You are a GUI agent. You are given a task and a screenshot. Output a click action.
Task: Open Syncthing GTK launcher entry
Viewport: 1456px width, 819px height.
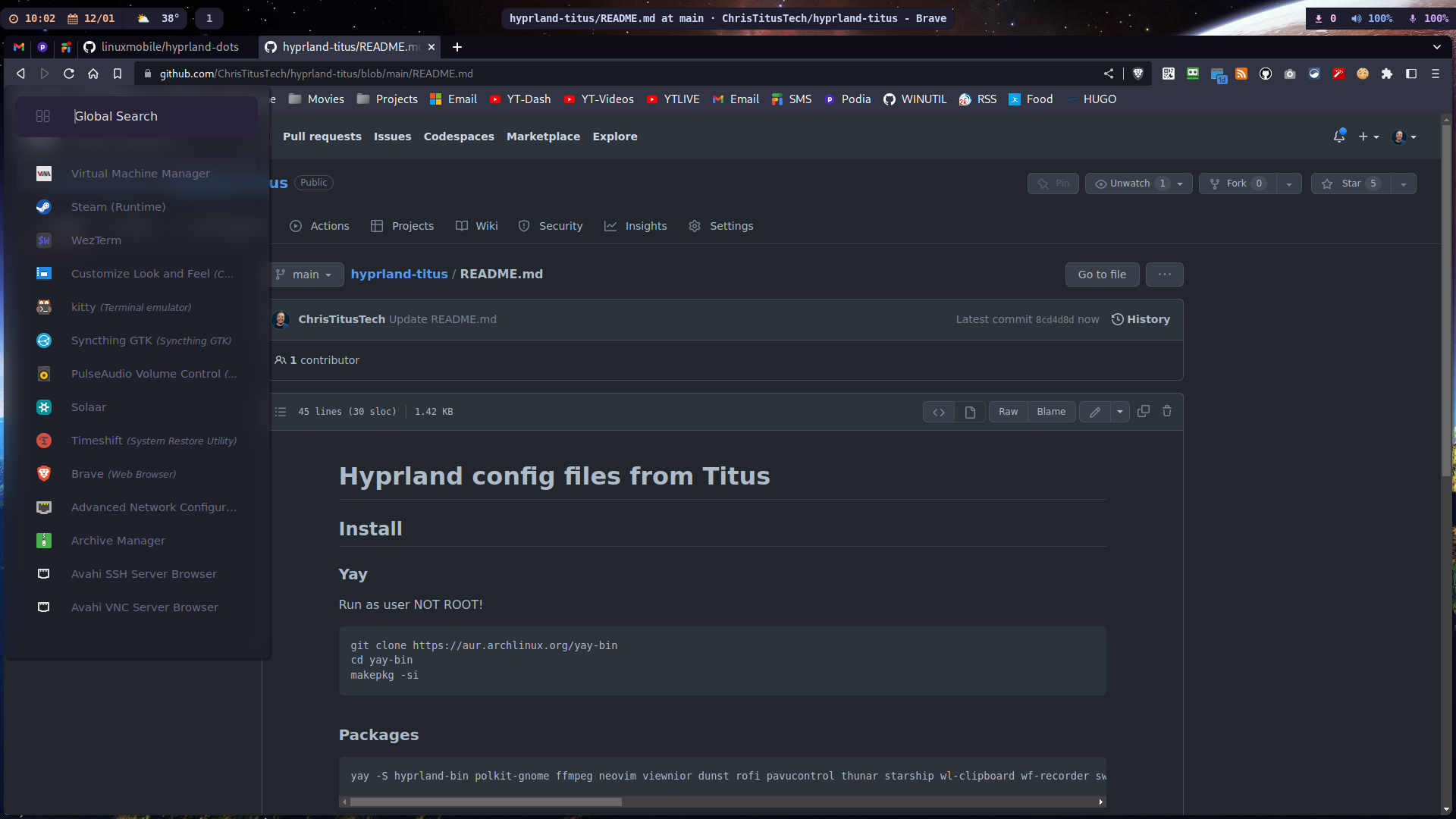point(136,340)
